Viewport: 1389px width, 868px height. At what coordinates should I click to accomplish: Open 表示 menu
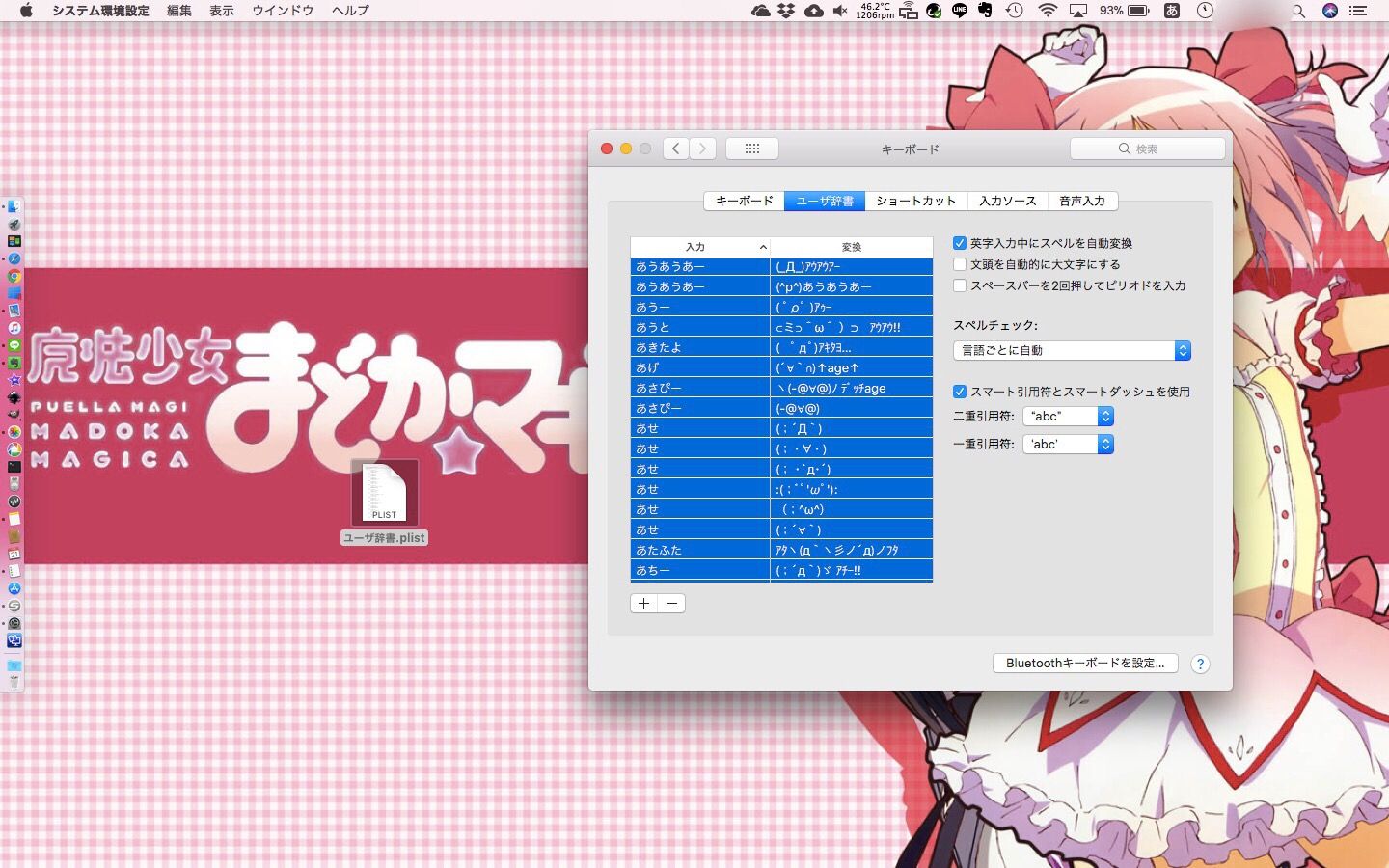[222, 11]
